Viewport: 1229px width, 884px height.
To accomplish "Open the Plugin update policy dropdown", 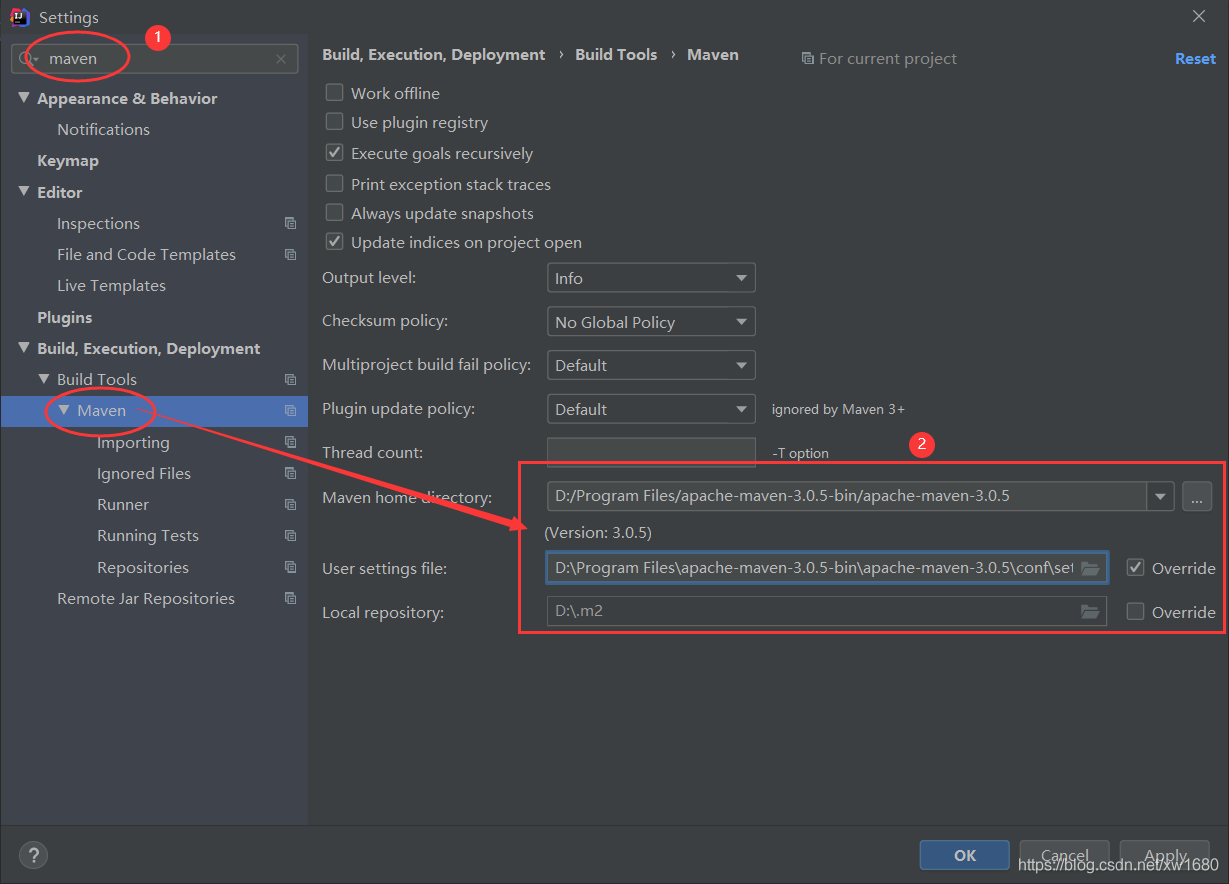I will tap(651, 409).
